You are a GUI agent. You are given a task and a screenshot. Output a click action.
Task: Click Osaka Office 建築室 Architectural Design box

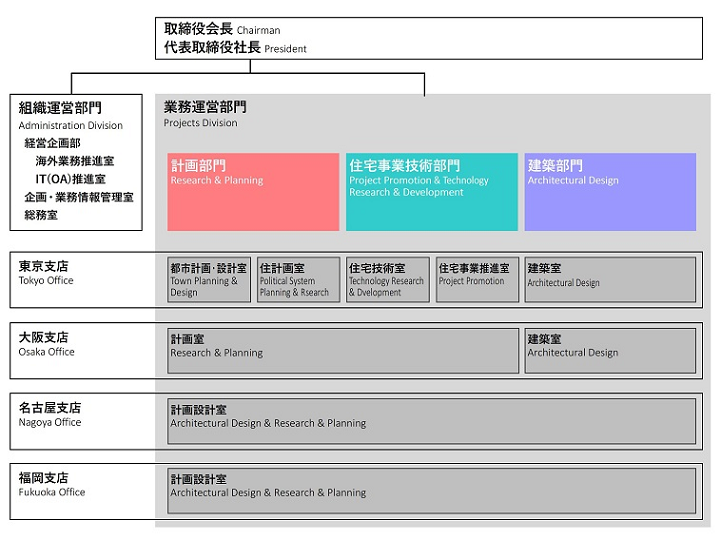610,350
